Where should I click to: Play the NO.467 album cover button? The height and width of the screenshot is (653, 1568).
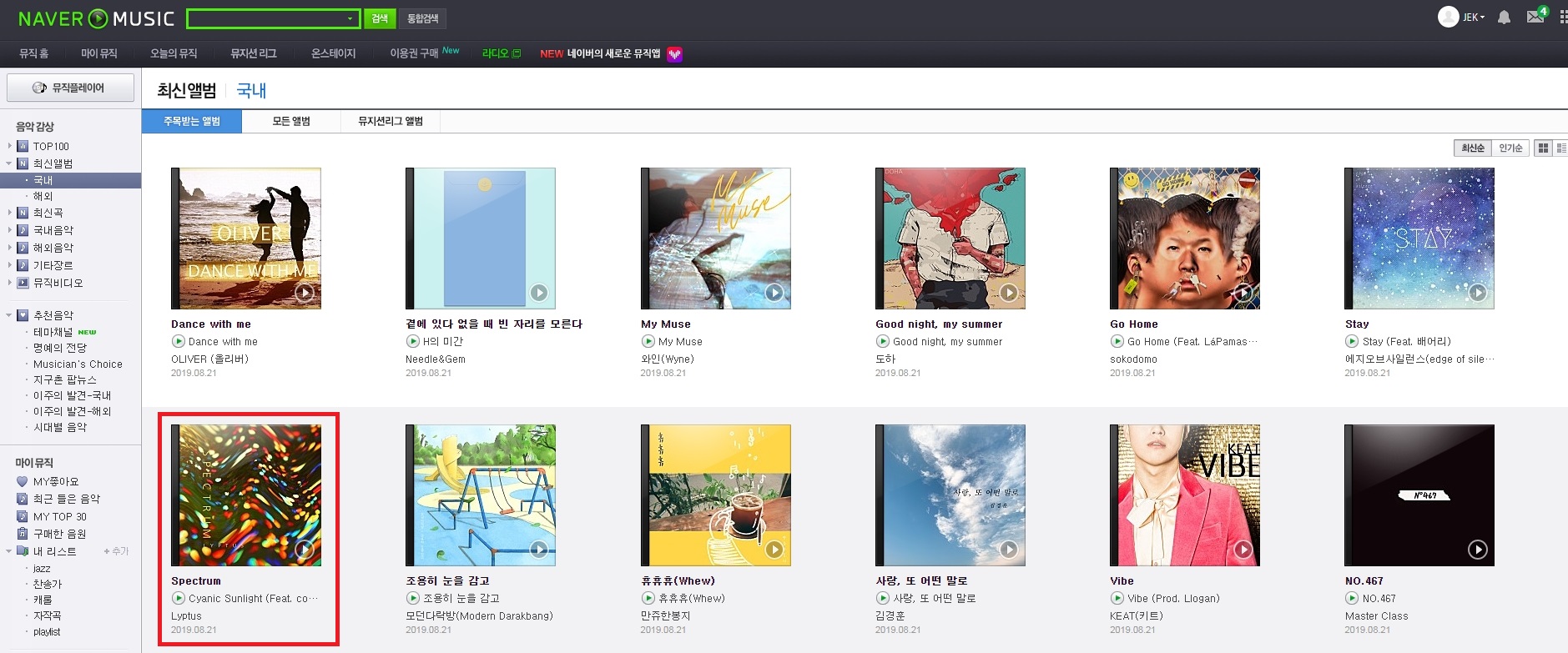click(1478, 550)
